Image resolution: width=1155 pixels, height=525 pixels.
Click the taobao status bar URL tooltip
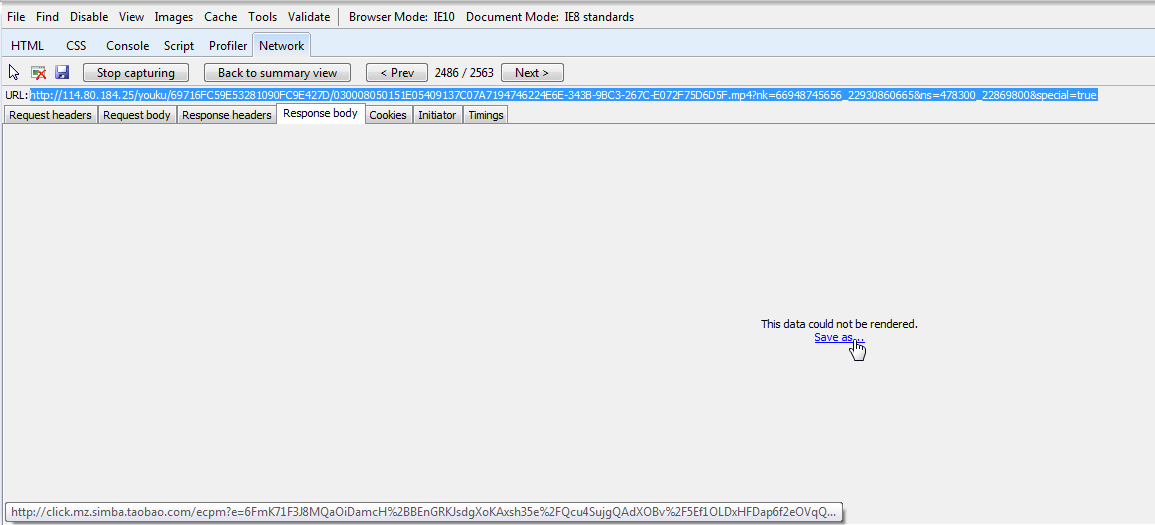click(x=424, y=512)
